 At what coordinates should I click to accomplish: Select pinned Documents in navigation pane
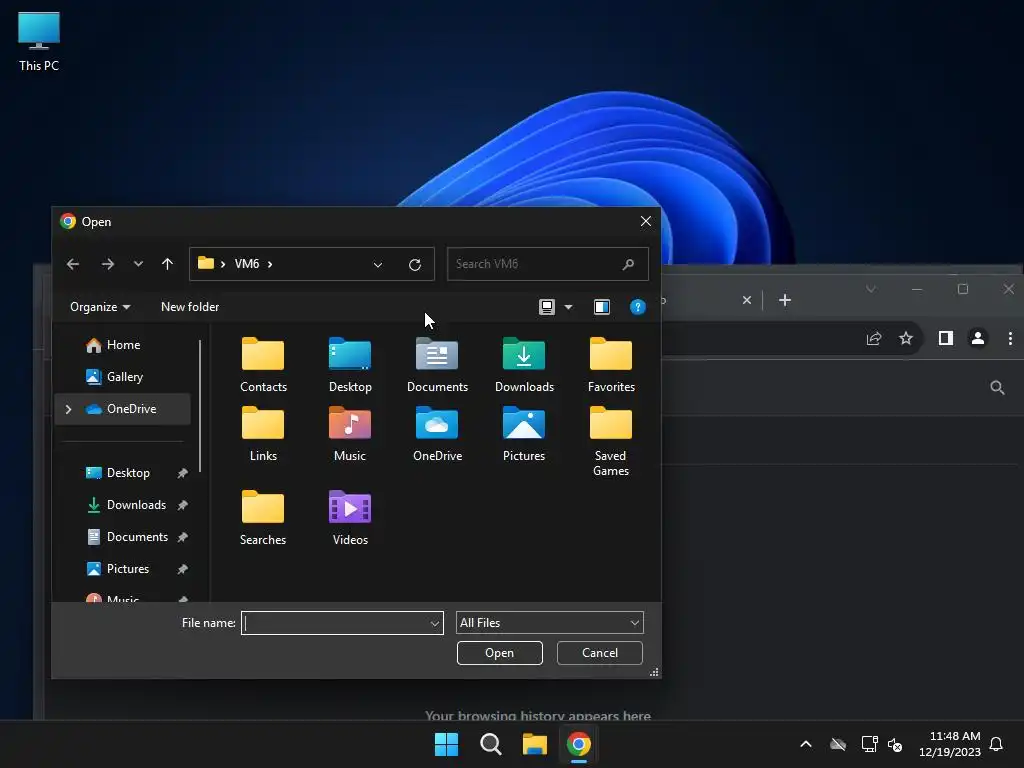tap(123, 537)
